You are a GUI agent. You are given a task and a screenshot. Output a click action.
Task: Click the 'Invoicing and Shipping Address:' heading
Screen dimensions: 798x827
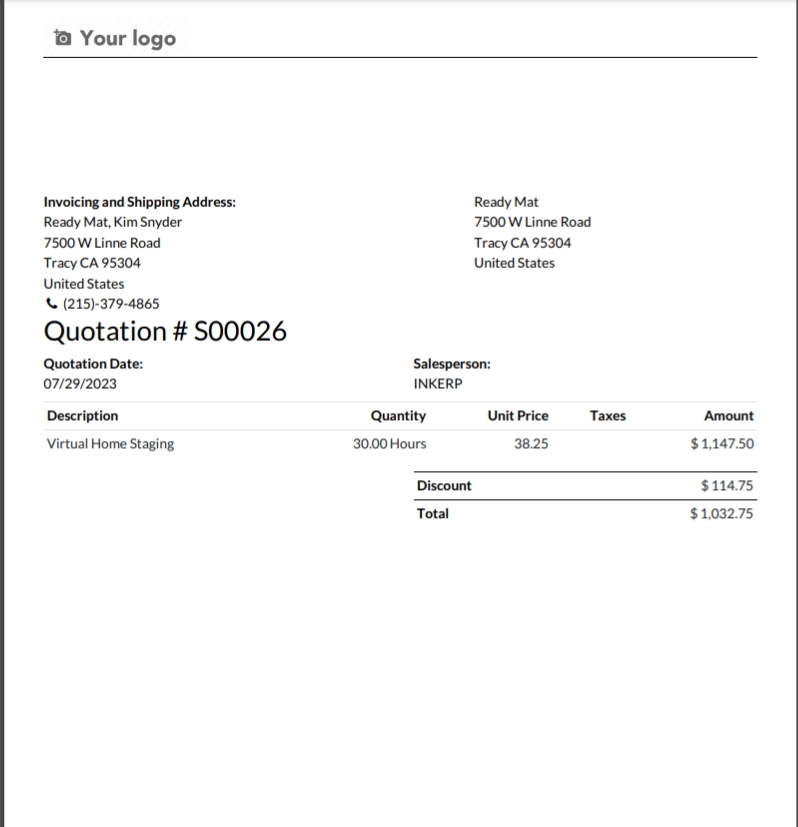139,202
